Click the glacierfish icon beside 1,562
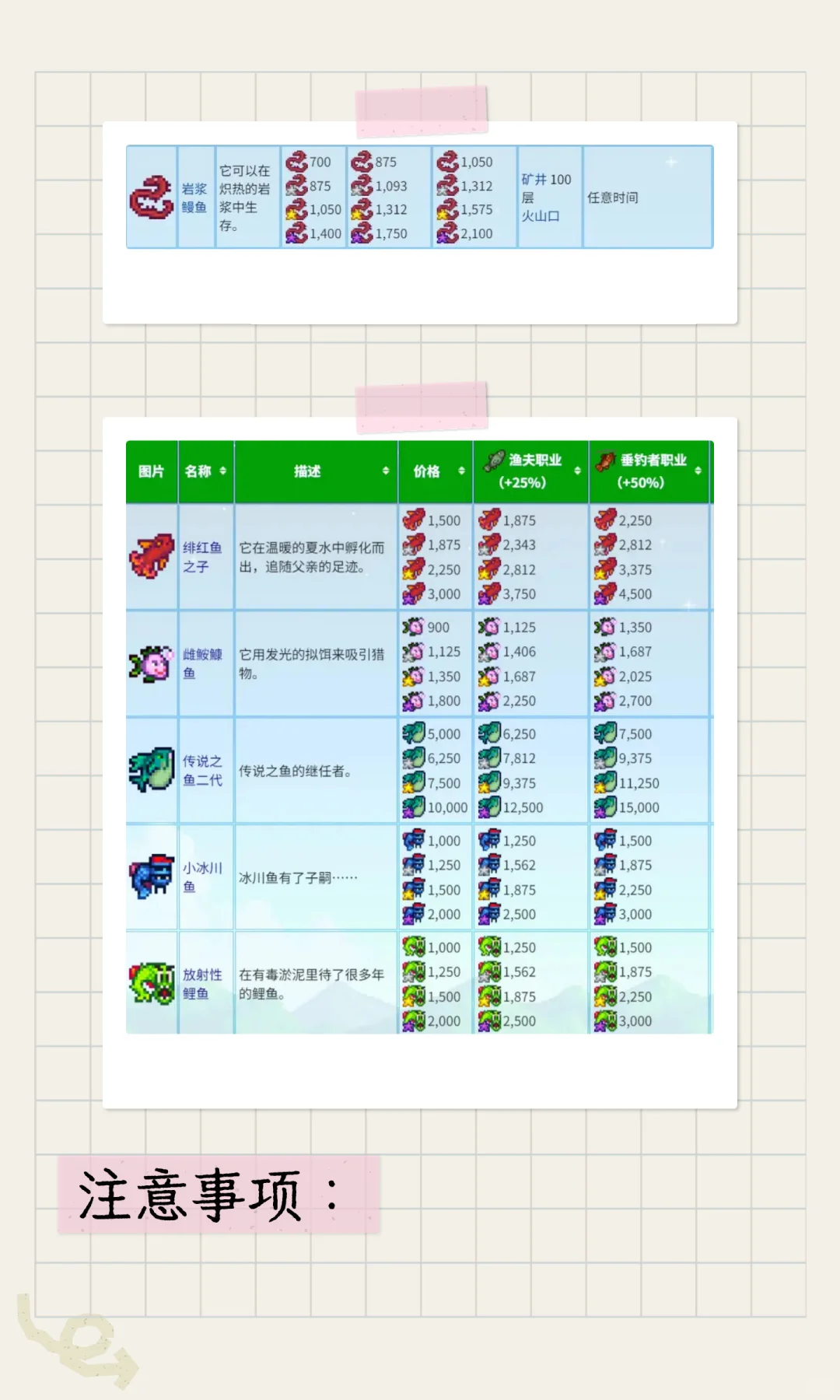Viewport: 840px width, 1400px height. 489,865
